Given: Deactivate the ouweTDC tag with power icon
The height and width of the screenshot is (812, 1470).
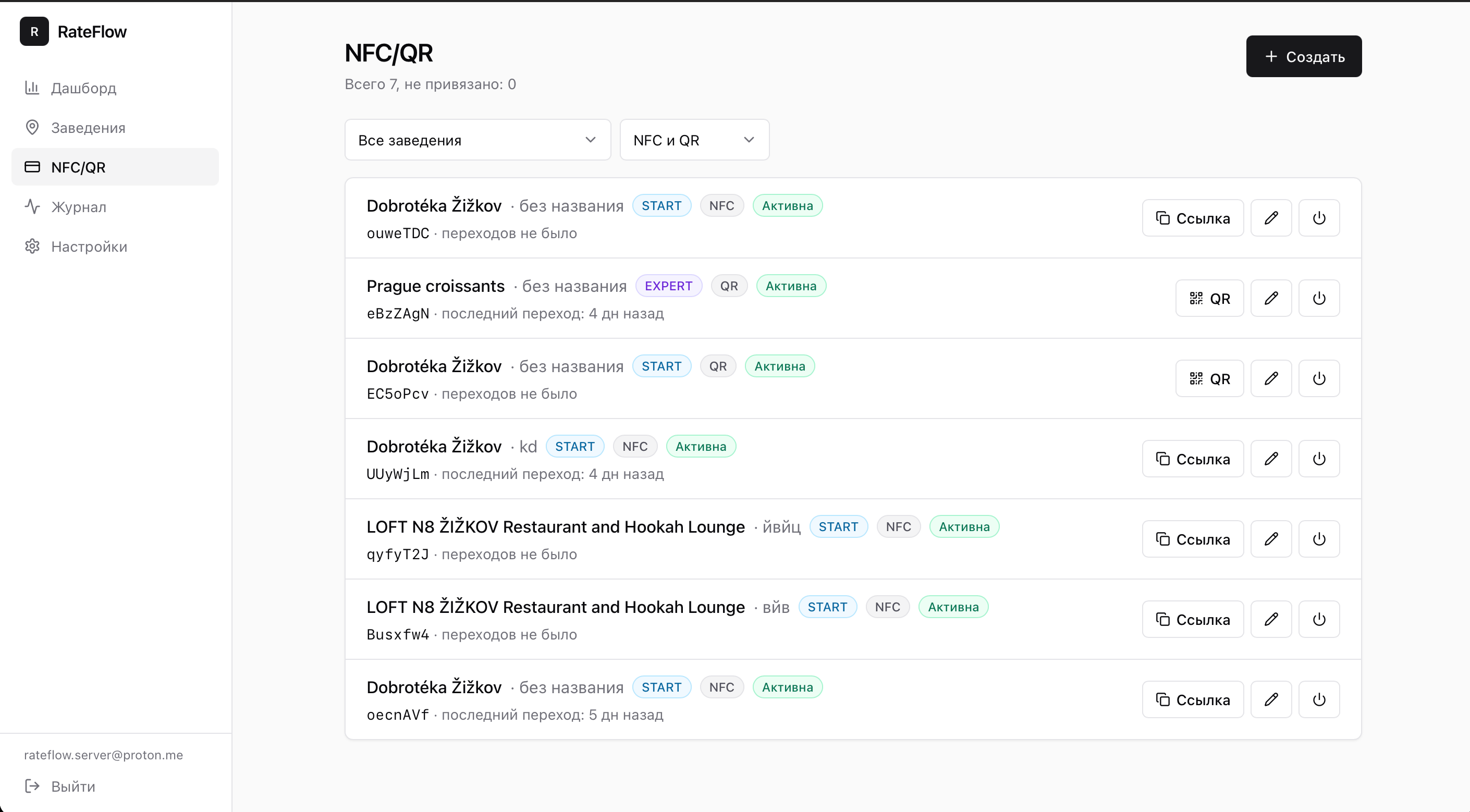Looking at the screenshot, I should click(x=1319, y=218).
